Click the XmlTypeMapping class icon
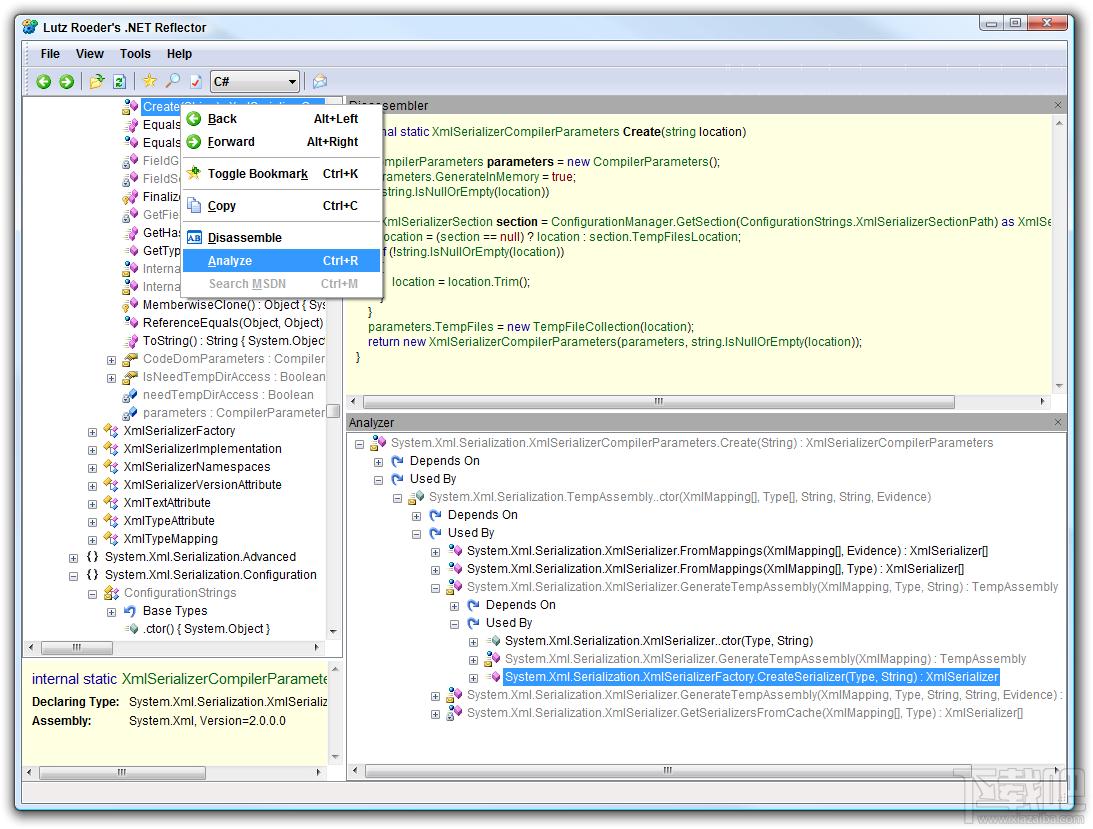 pyautogui.click(x=111, y=539)
